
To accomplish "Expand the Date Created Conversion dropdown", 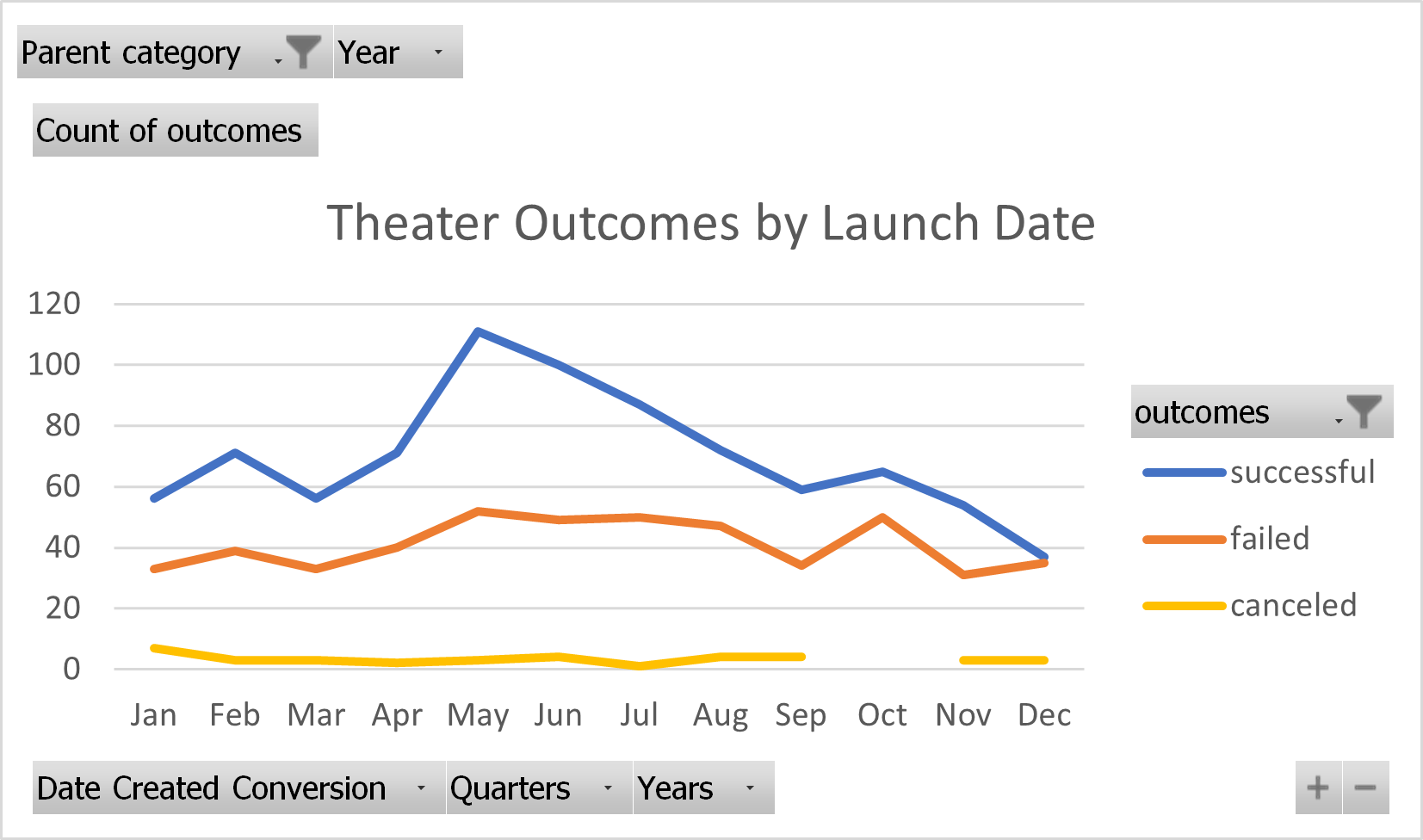I will (x=421, y=788).
